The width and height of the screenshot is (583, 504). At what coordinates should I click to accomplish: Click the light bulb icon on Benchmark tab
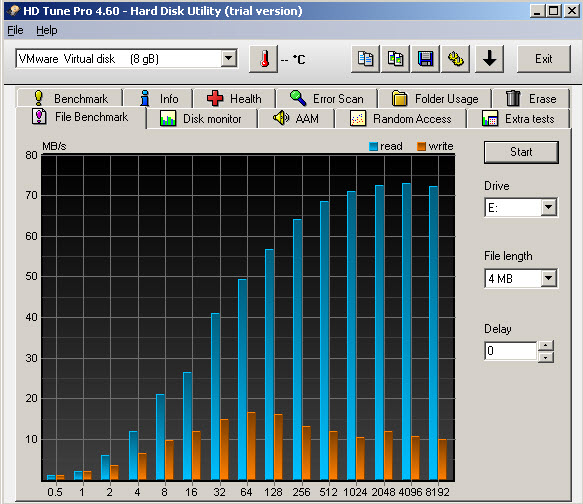pos(38,98)
